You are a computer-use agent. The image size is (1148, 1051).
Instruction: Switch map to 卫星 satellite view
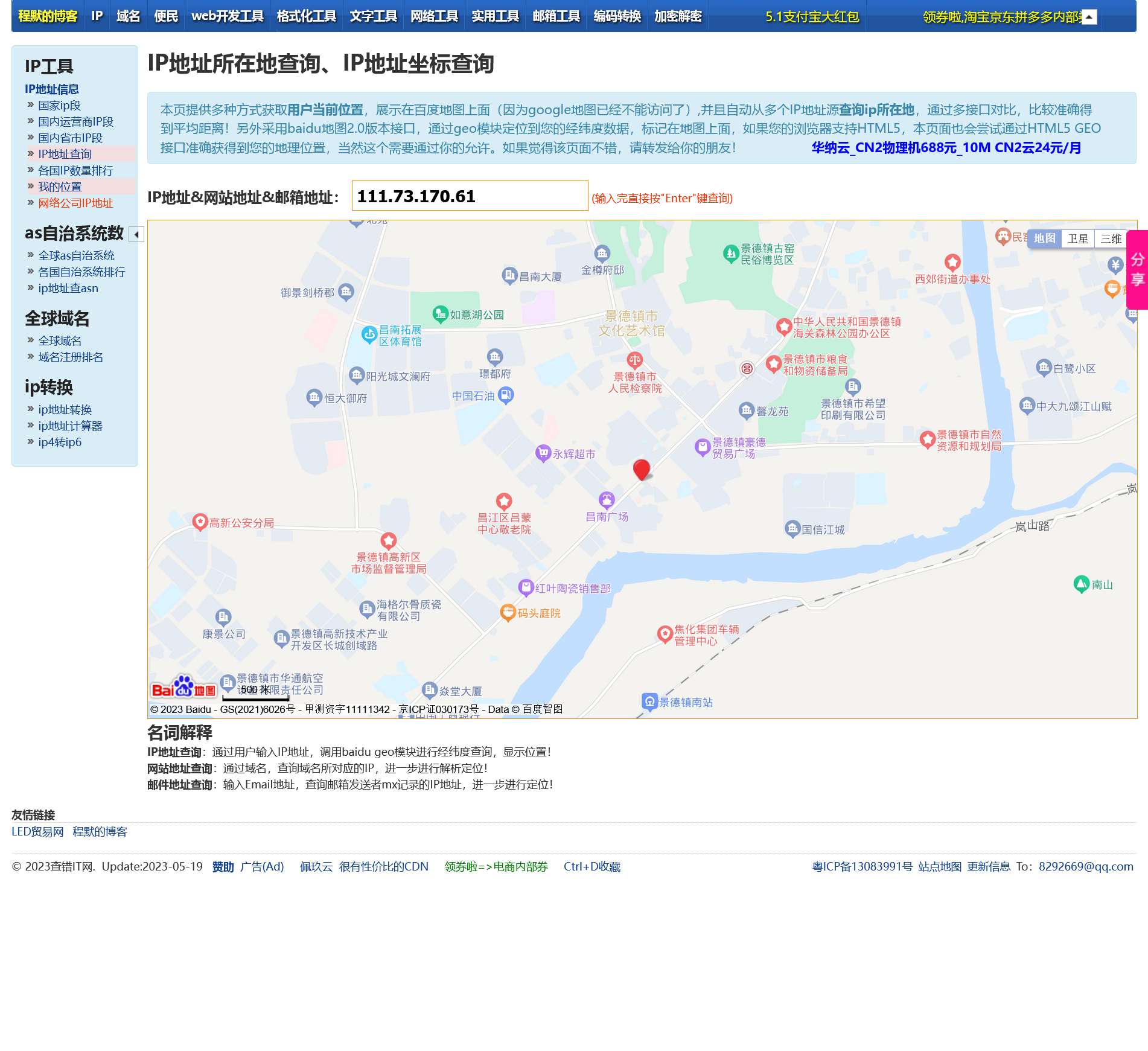(x=1077, y=238)
